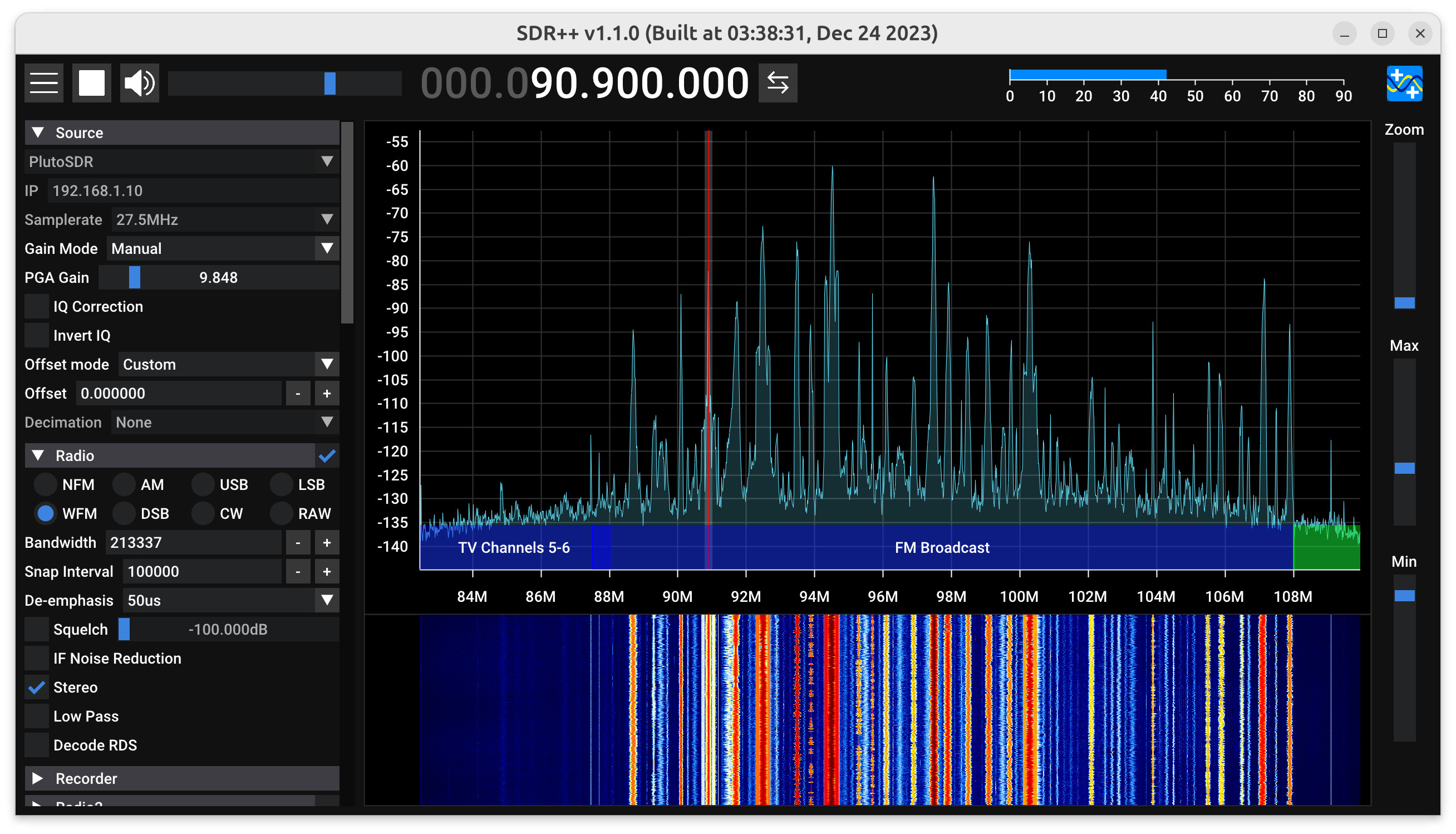This screenshot has height=834, width=1456.
Task: Click the TV Channels 5-6 band label
Action: point(514,548)
